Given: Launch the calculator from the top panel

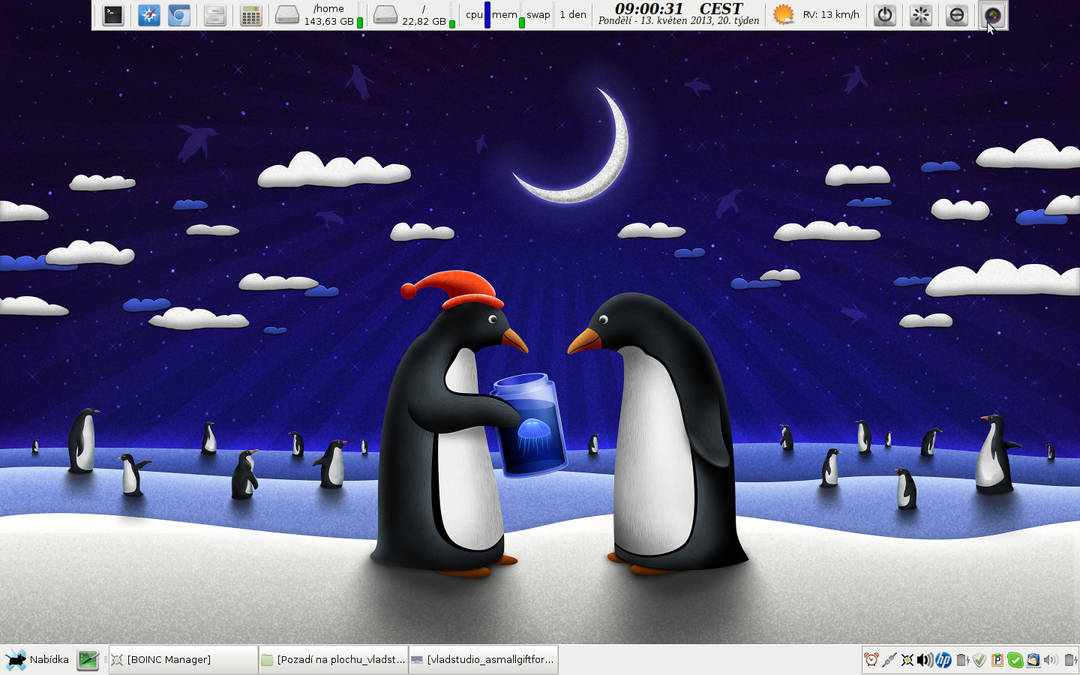Looking at the screenshot, I should point(251,15).
